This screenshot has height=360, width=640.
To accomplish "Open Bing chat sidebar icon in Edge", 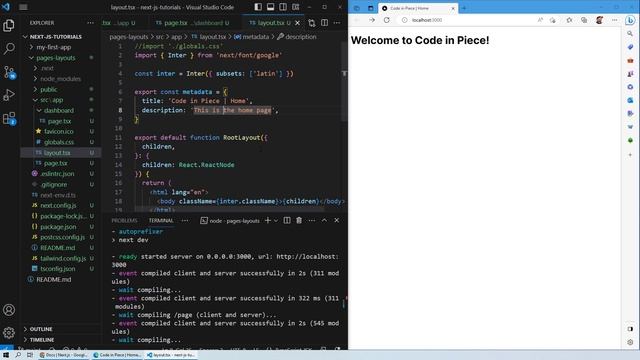I will click(630, 20).
